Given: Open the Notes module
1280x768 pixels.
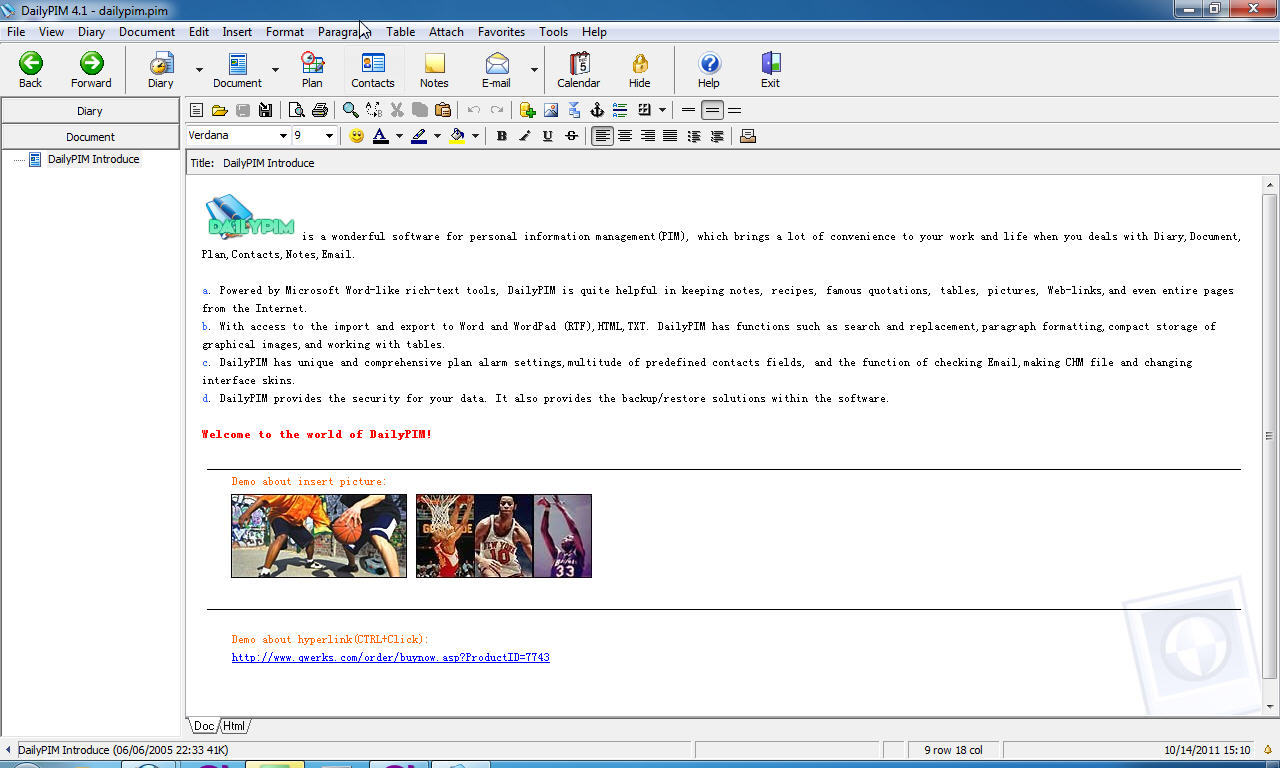Looking at the screenshot, I should [434, 70].
